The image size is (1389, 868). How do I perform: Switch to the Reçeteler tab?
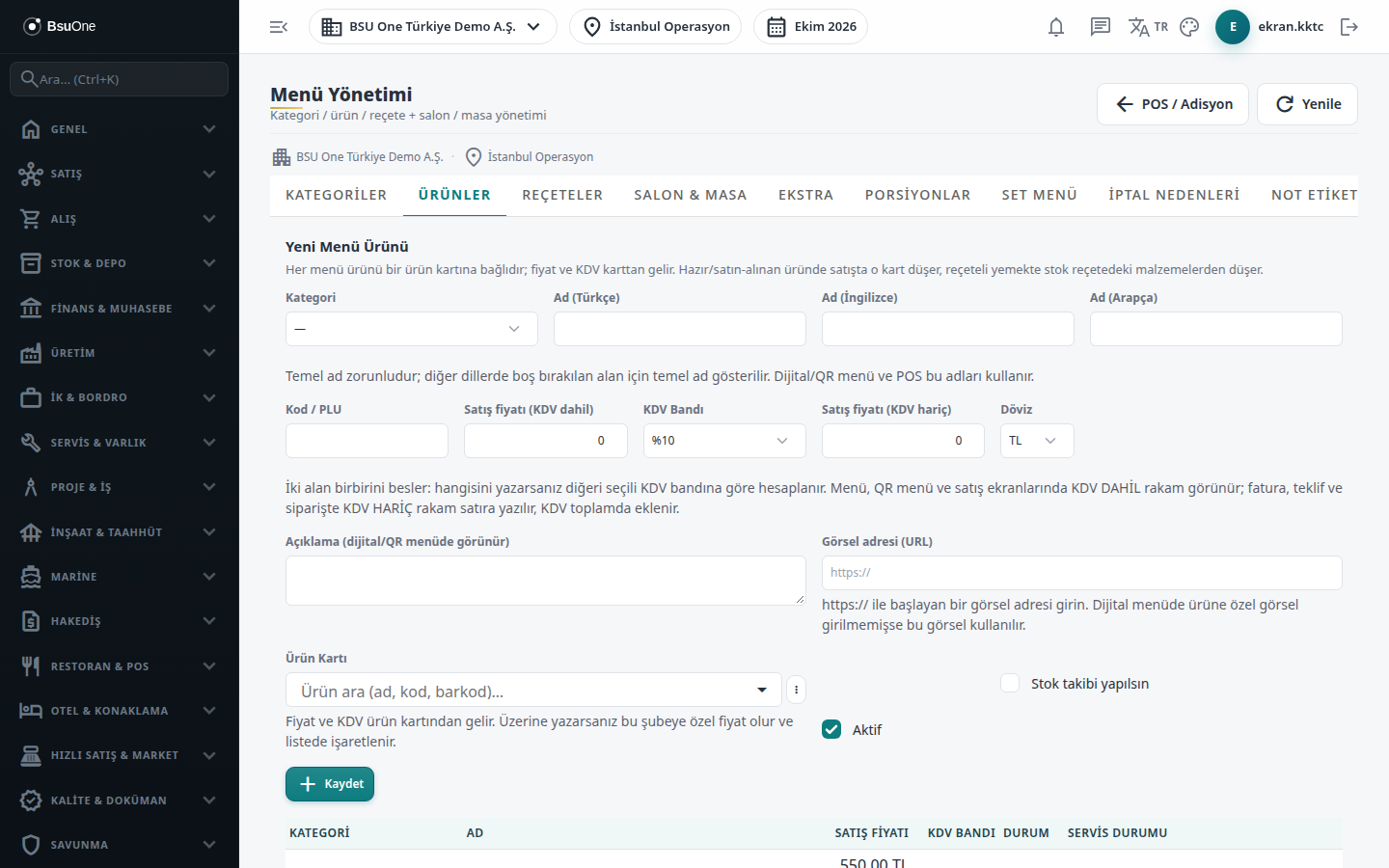[x=562, y=195]
